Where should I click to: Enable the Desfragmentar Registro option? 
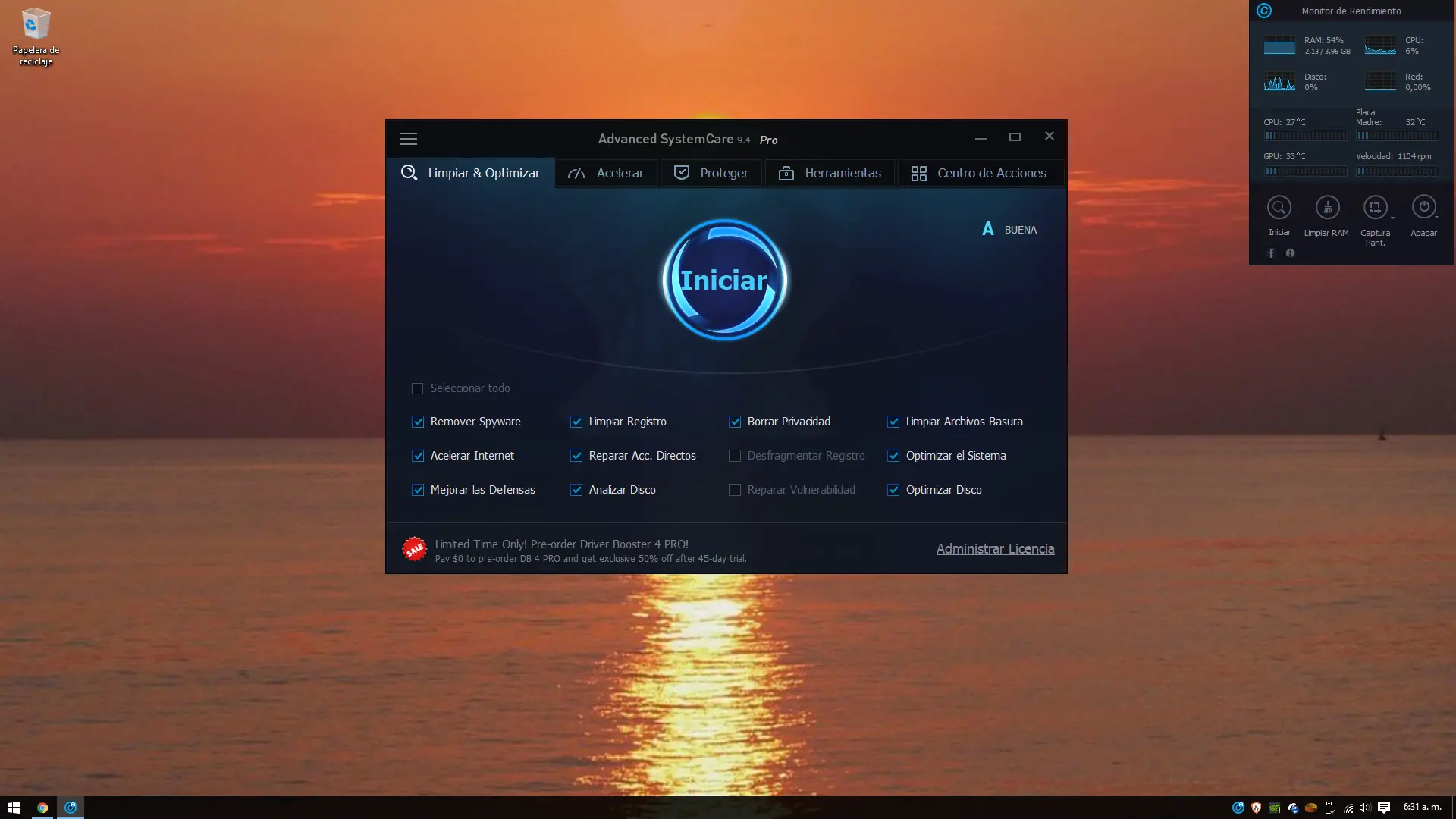pos(735,456)
